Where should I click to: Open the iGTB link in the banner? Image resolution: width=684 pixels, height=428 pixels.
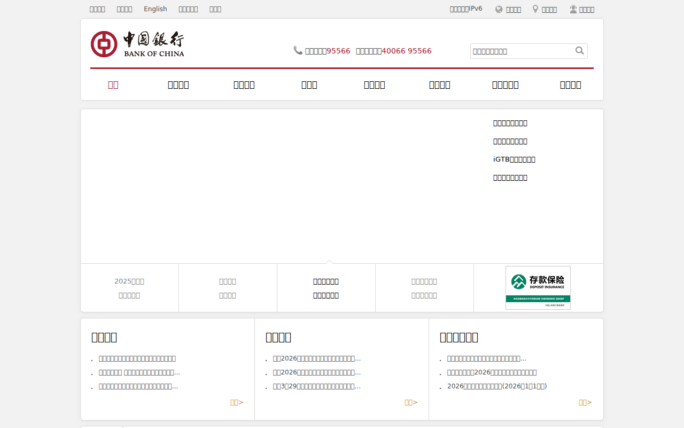click(x=514, y=159)
